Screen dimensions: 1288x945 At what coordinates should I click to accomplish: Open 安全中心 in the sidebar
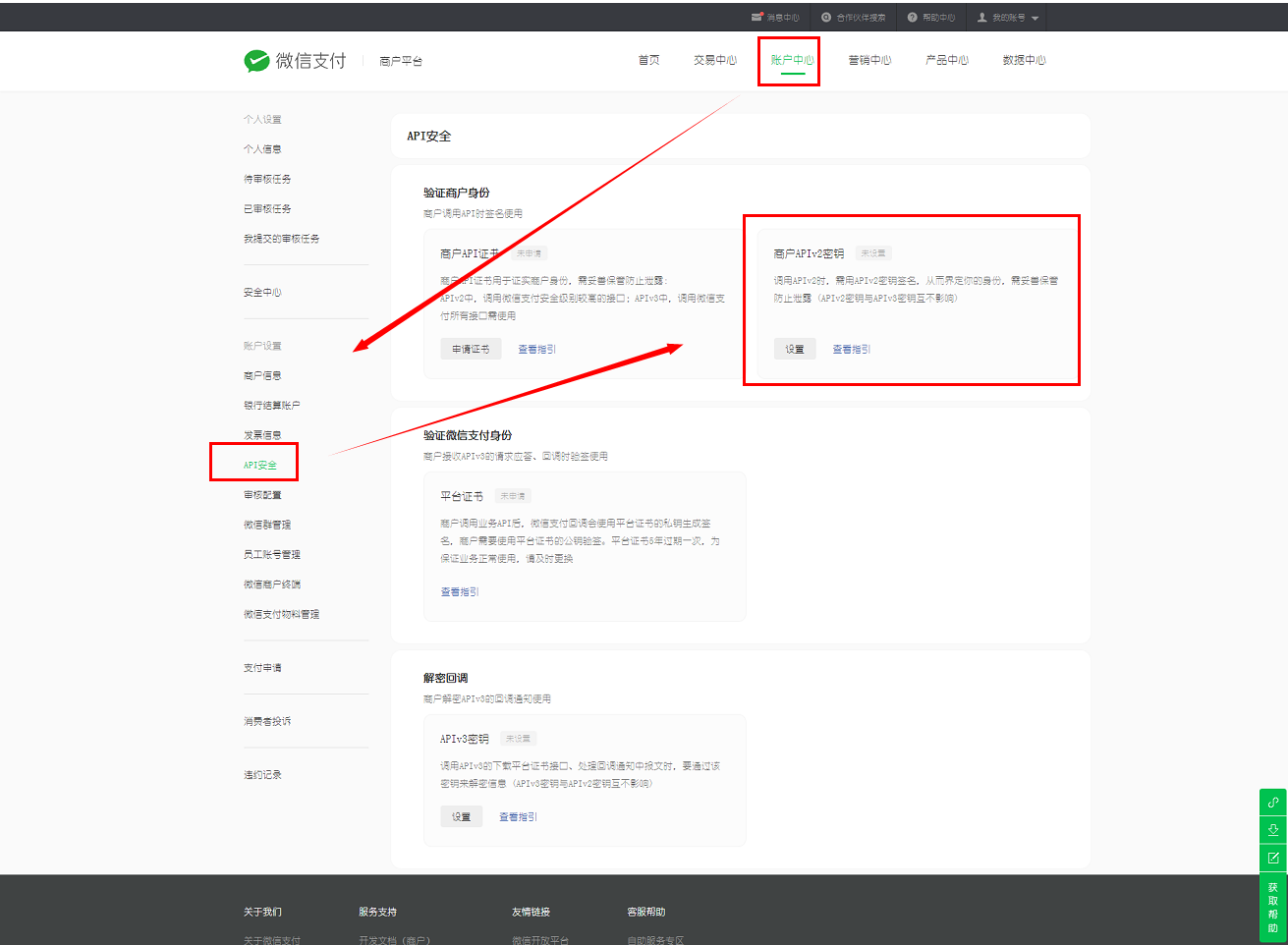[x=262, y=292]
